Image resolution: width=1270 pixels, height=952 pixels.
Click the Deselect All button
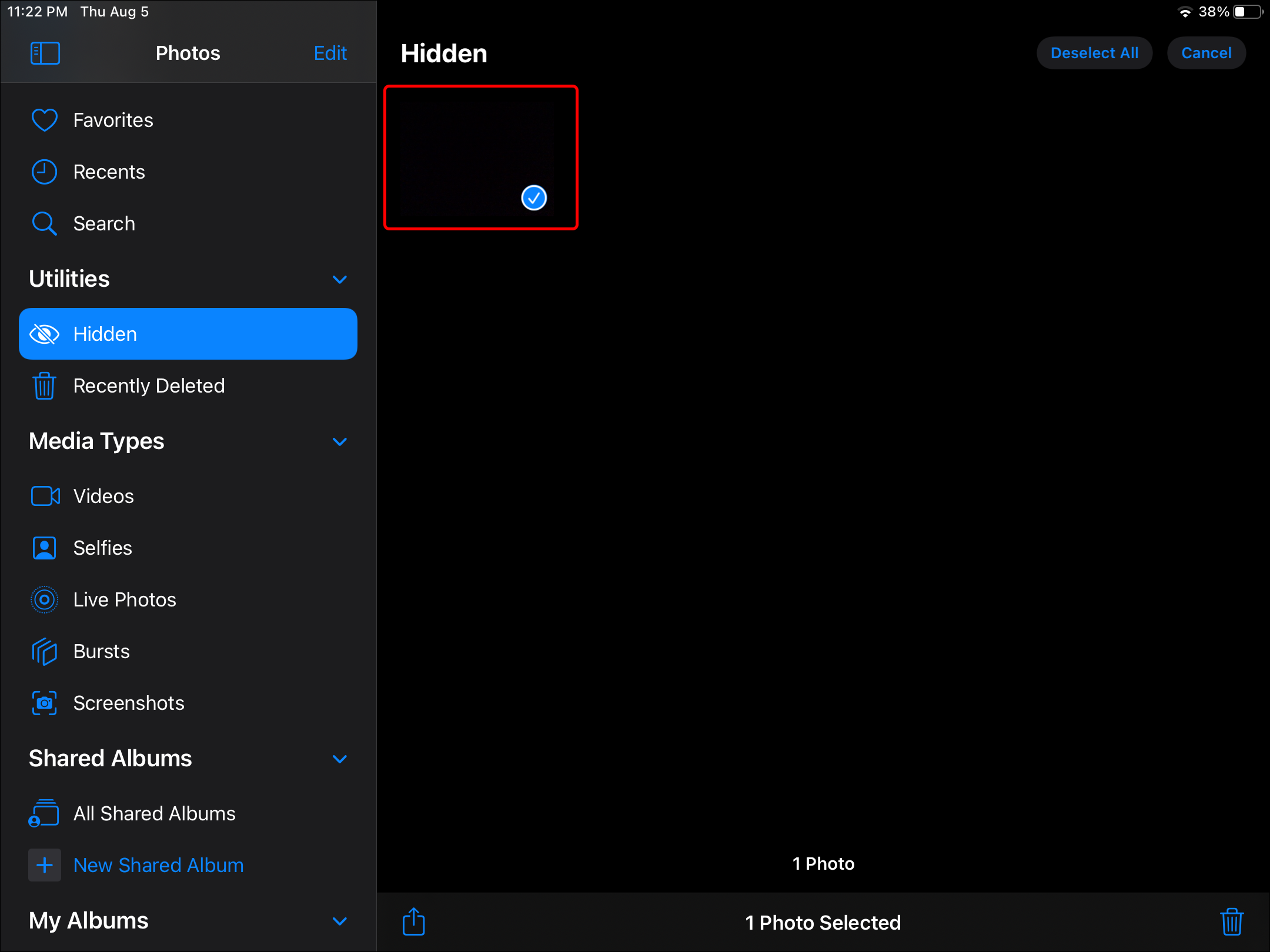click(1094, 53)
